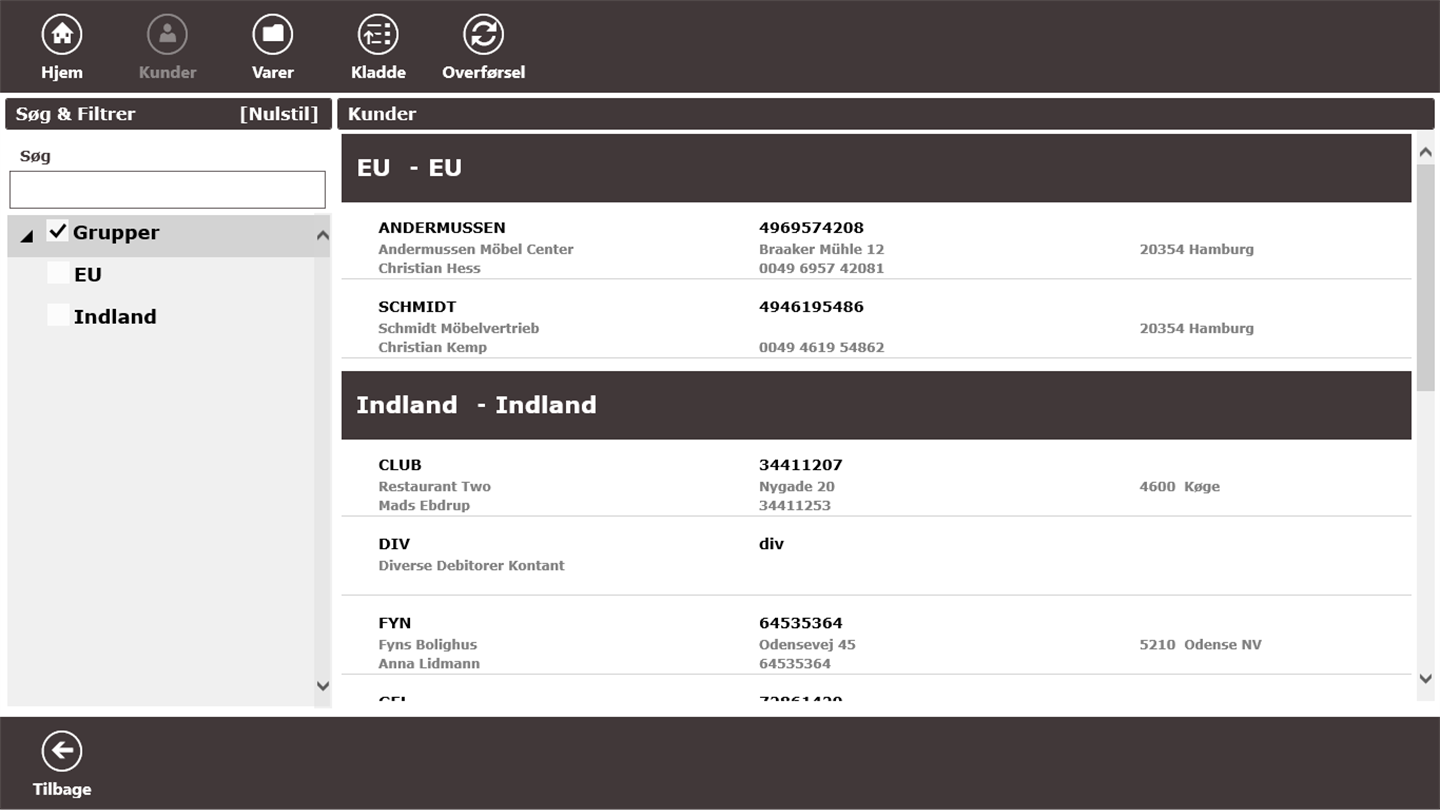Tick the Indland group checkbox
Image resolution: width=1440 pixels, height=810 pixels.
pyautogui.click(x=58, y=316)
